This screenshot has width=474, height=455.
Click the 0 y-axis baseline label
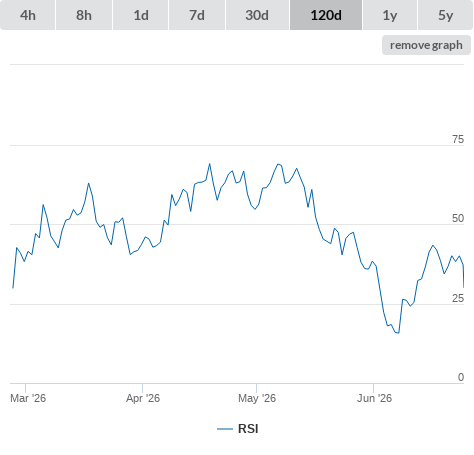[x=461, y=377]
